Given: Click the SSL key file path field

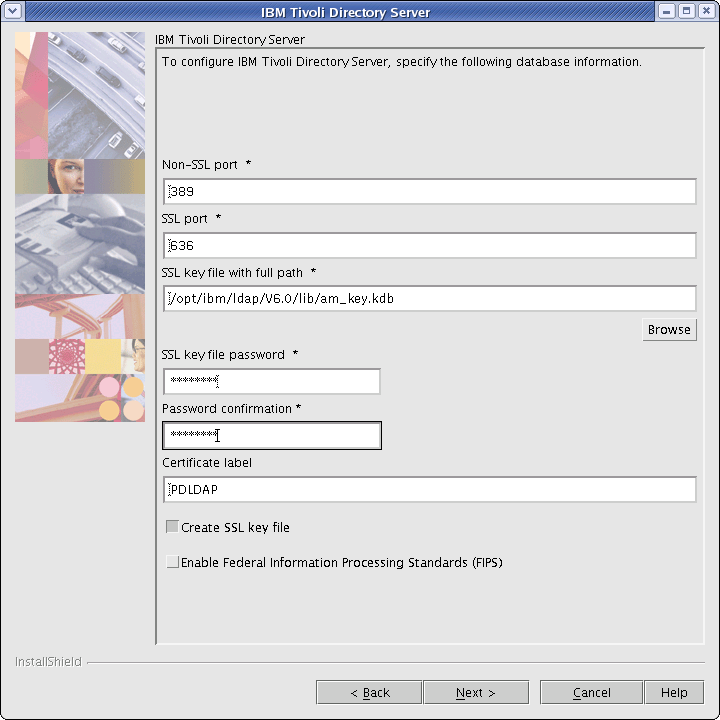Looking at the screenshot, I should (x=429, y=298).
